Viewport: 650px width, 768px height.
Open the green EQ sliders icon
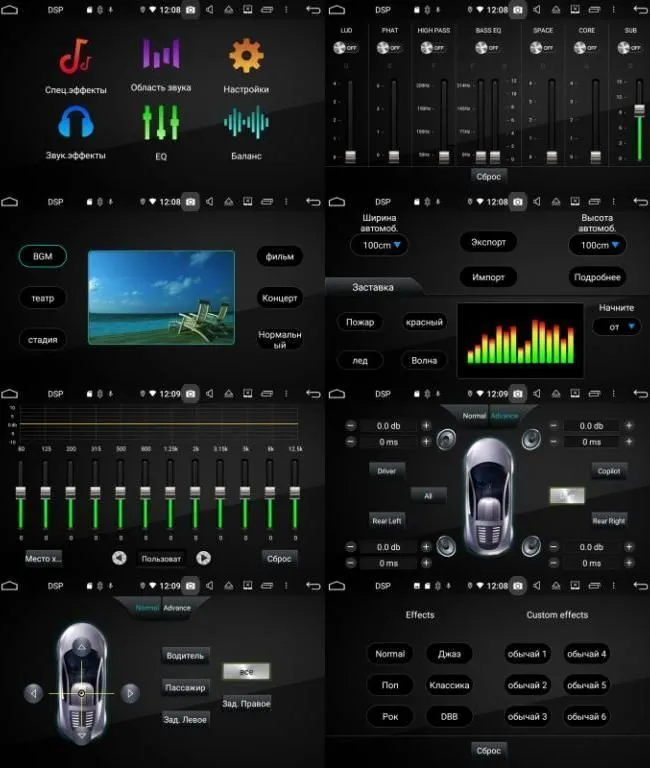[x=161, y=123]
